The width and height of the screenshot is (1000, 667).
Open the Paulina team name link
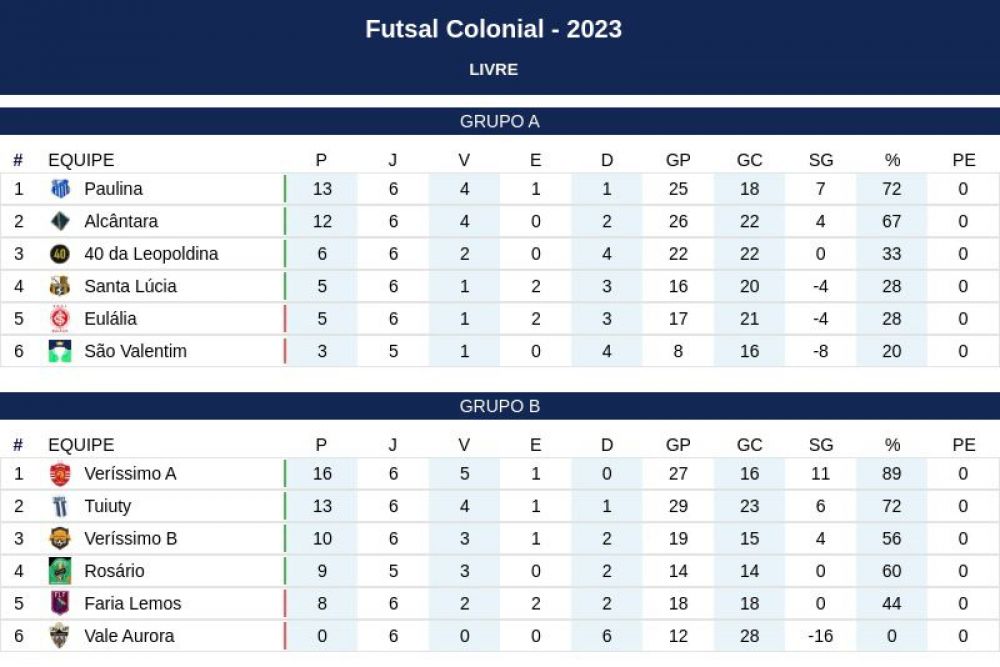pos(114,189)
